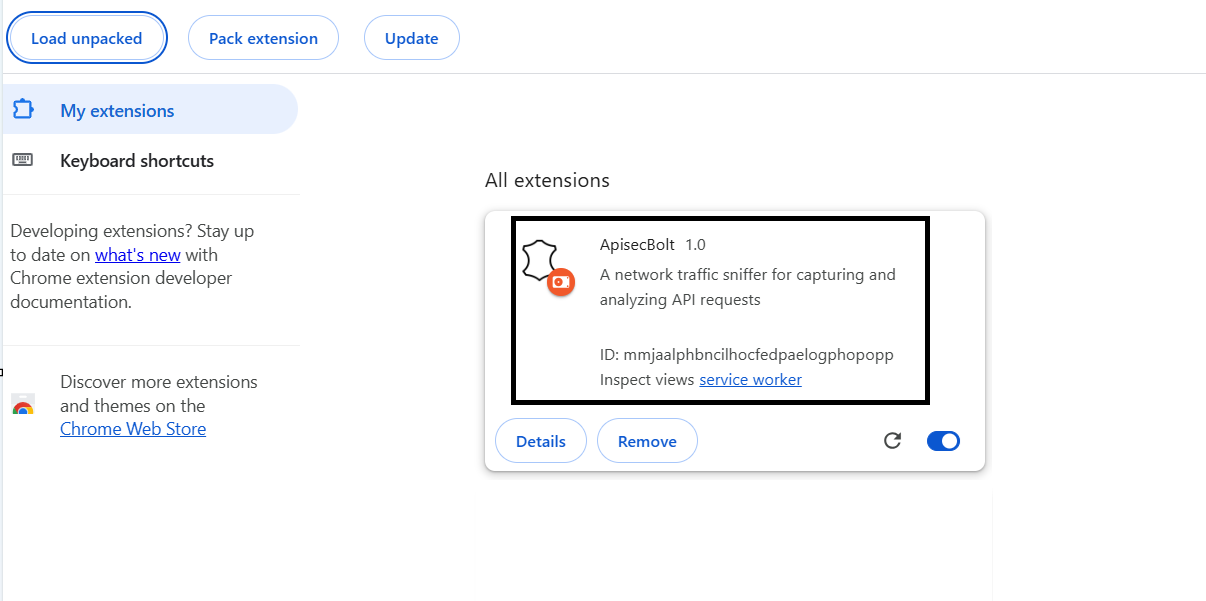Click the network traffic sniffer description
The image size is (1206, 601).
[747, 287]
